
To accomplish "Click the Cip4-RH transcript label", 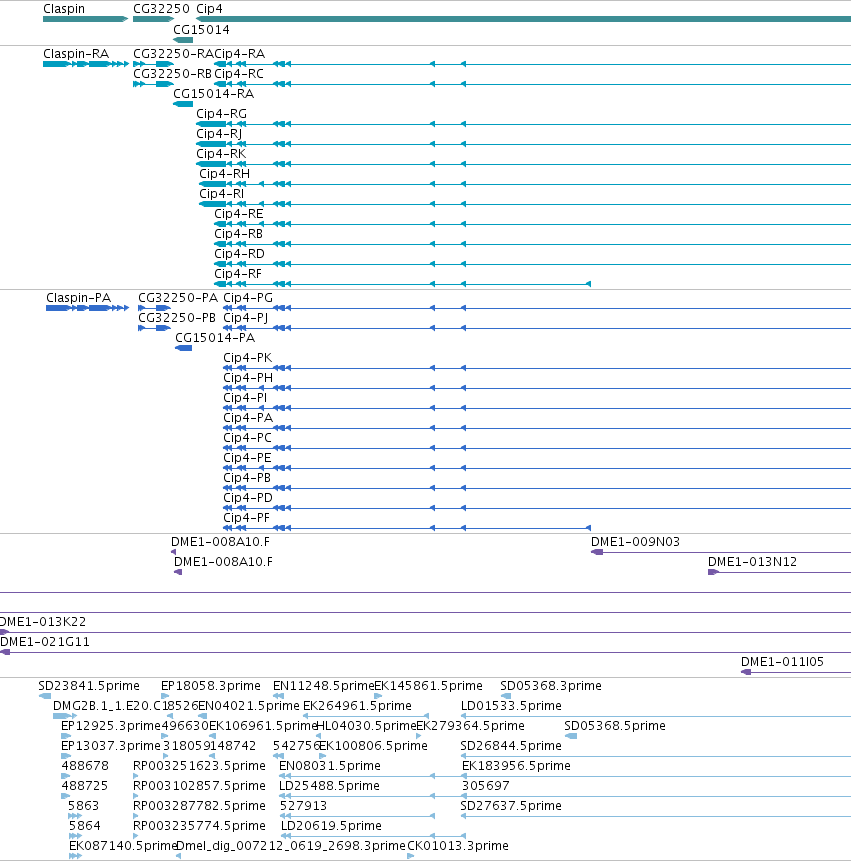I will (x=224, y=174).
